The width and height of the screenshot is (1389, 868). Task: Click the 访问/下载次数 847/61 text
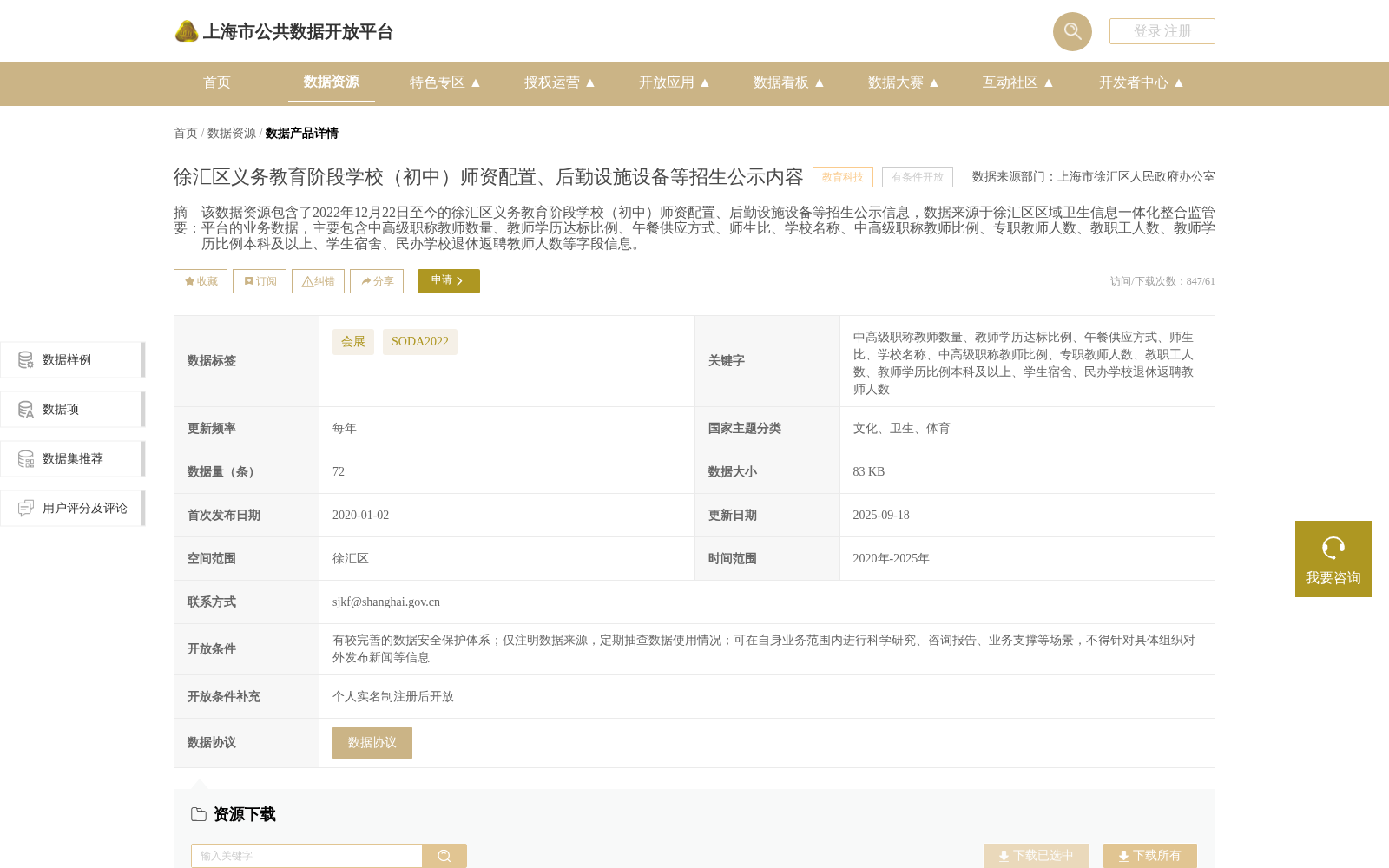coord(1162,281)
